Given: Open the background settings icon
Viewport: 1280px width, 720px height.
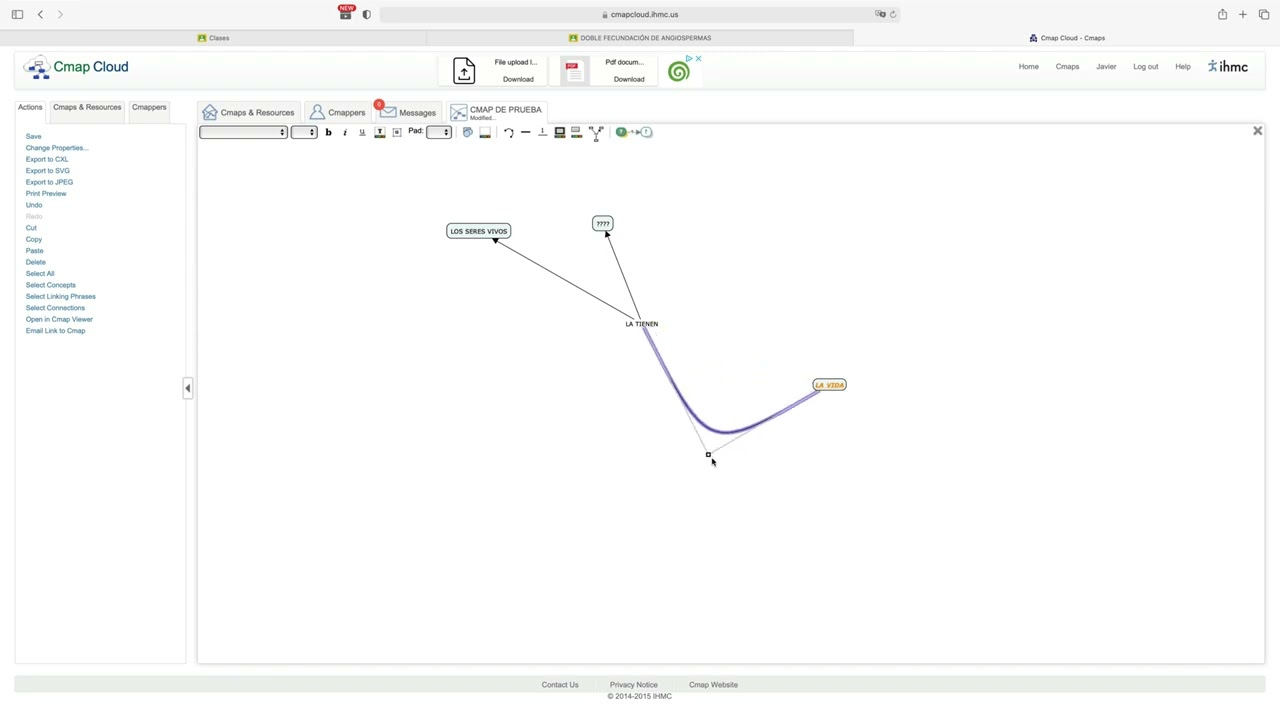Looking at the screenshot, I should coord(560,132).
